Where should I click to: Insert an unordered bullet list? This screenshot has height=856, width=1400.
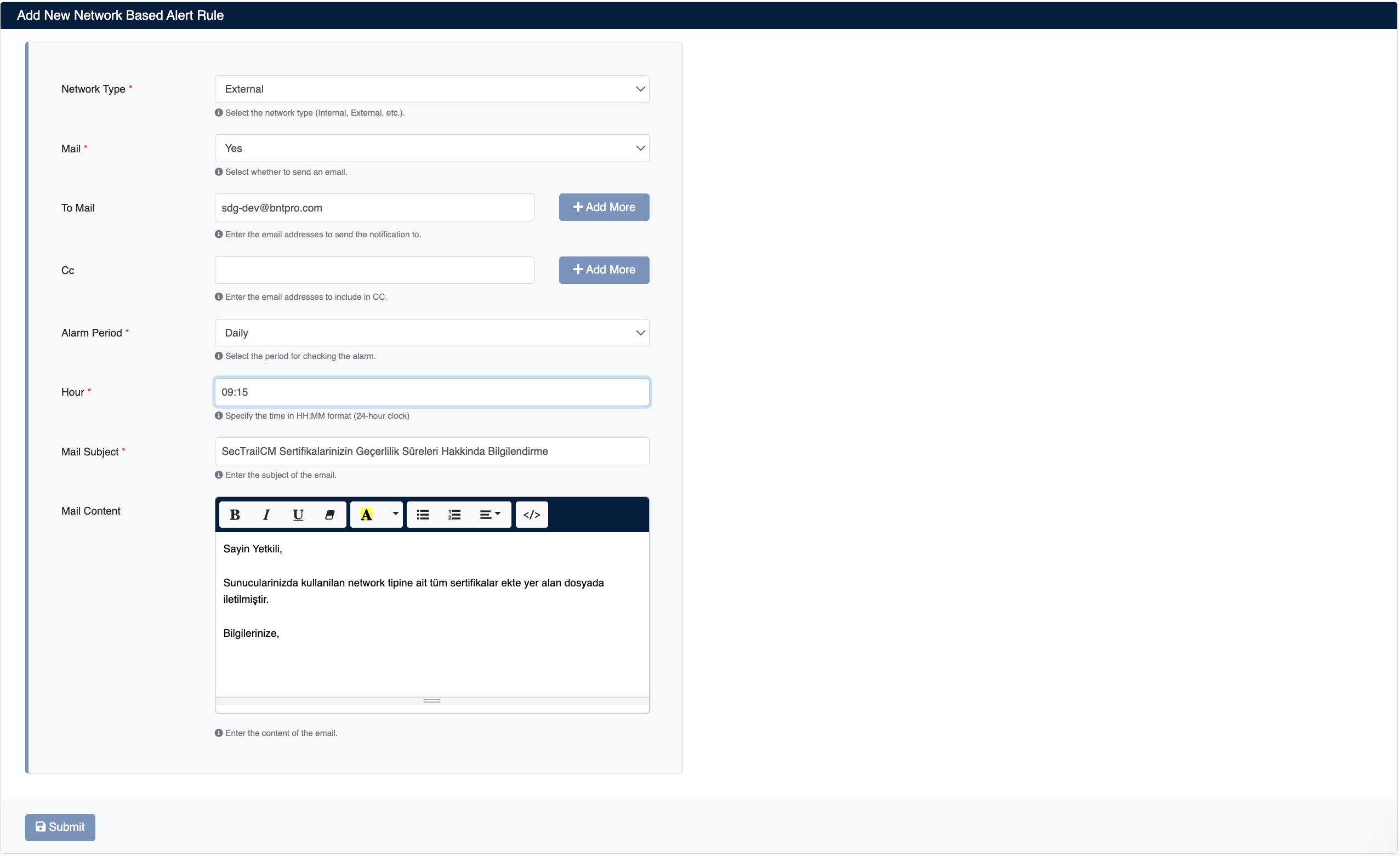[423, 515]
